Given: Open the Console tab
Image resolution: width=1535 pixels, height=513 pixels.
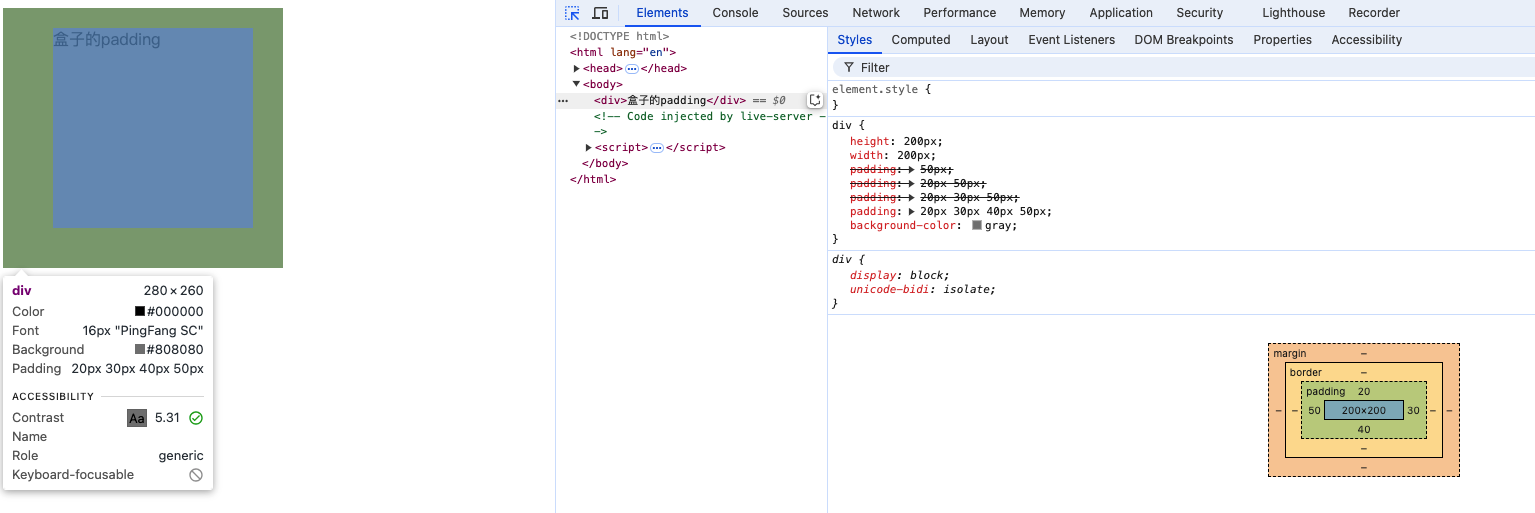Looking at the screenshot, I should (735, 13).
